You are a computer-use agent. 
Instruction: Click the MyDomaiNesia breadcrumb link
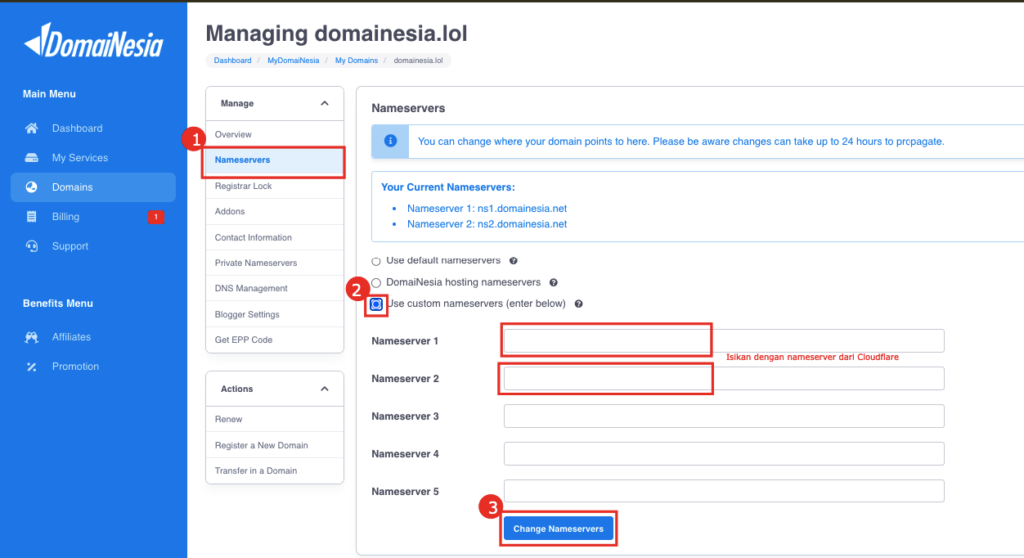pyautogui.click(x=293, y=60)
